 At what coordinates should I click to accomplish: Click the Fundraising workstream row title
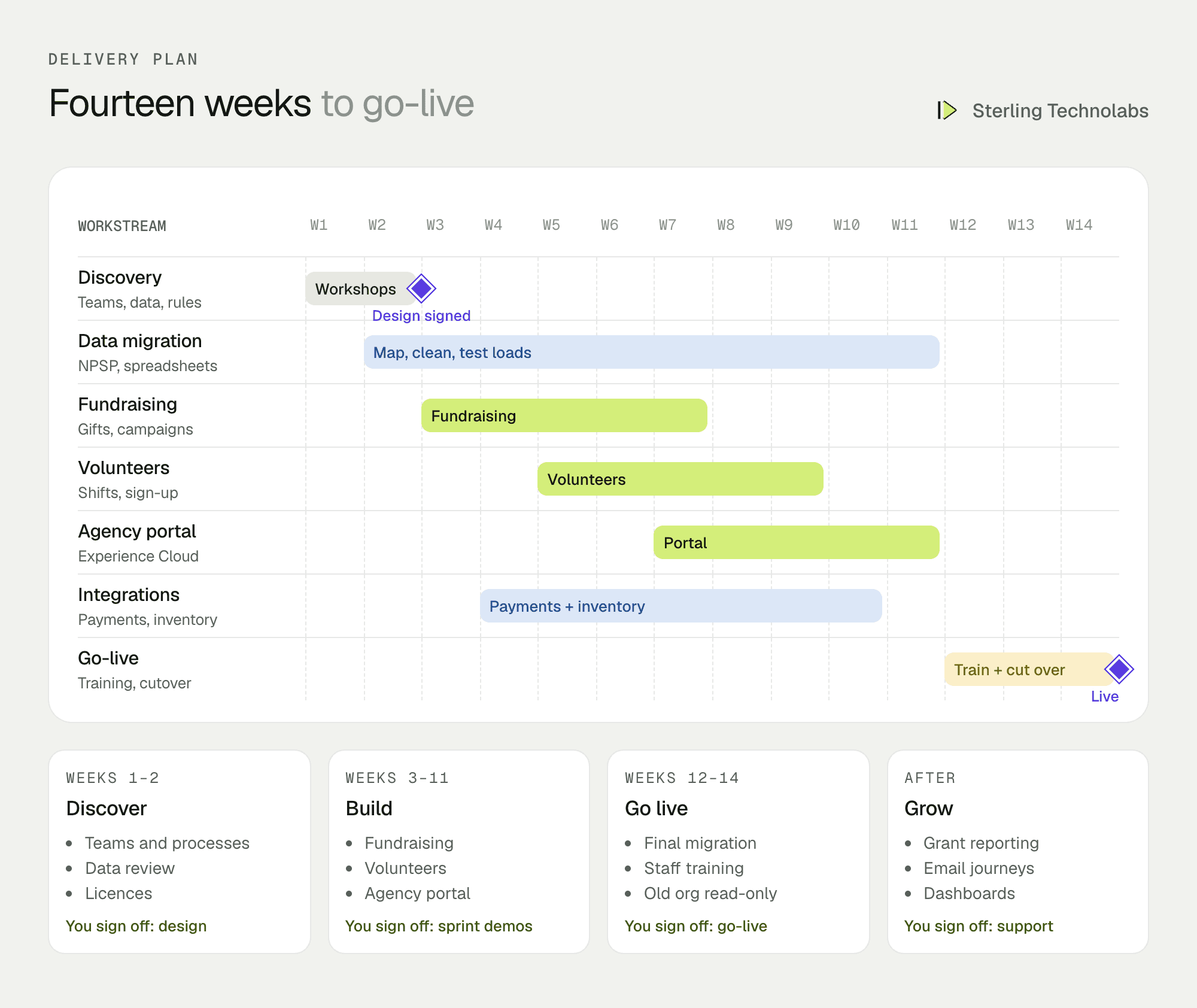[x=127, y=404]
